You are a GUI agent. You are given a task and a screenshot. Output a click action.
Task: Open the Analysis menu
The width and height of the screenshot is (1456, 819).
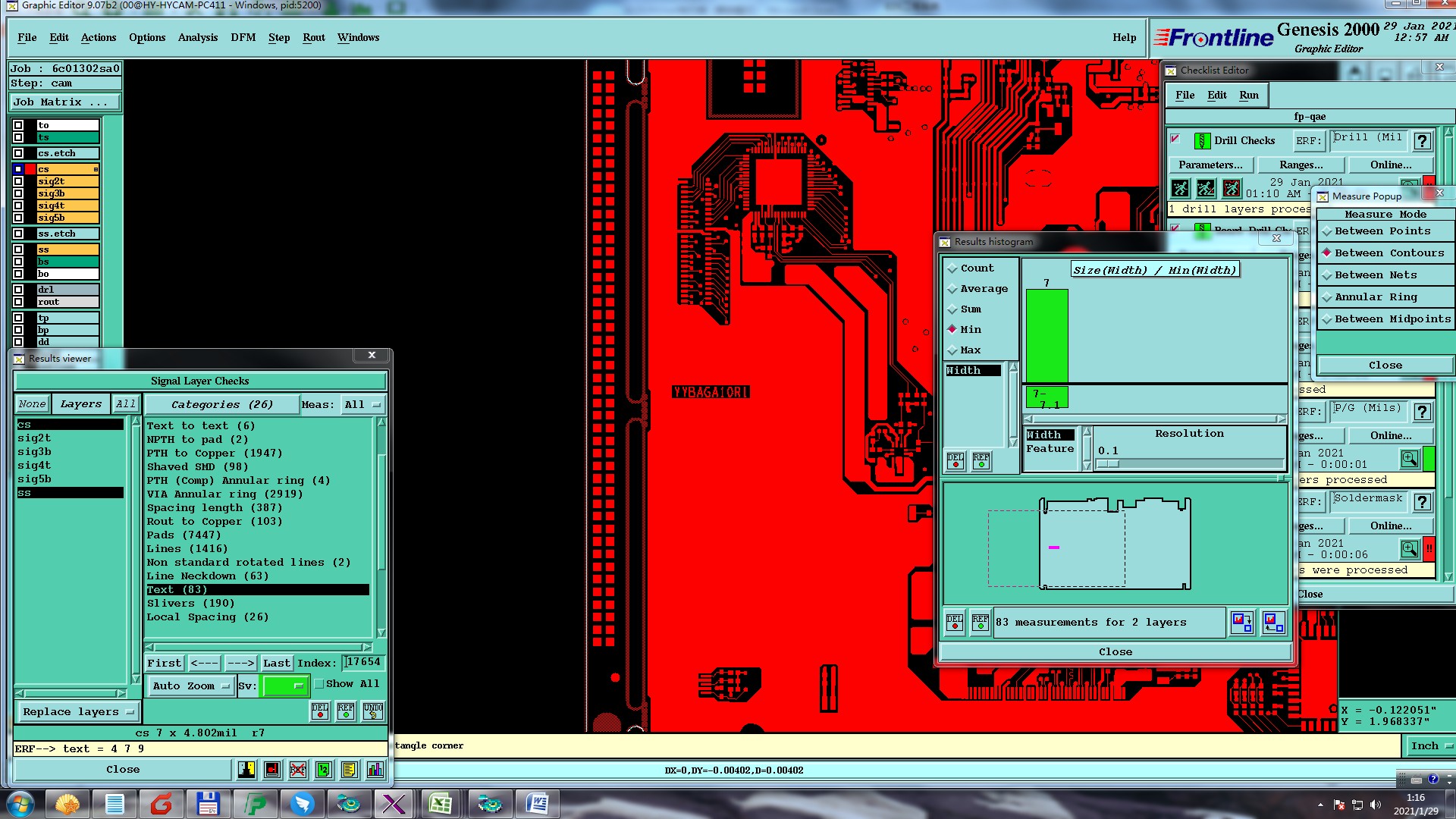pos(197,37)
